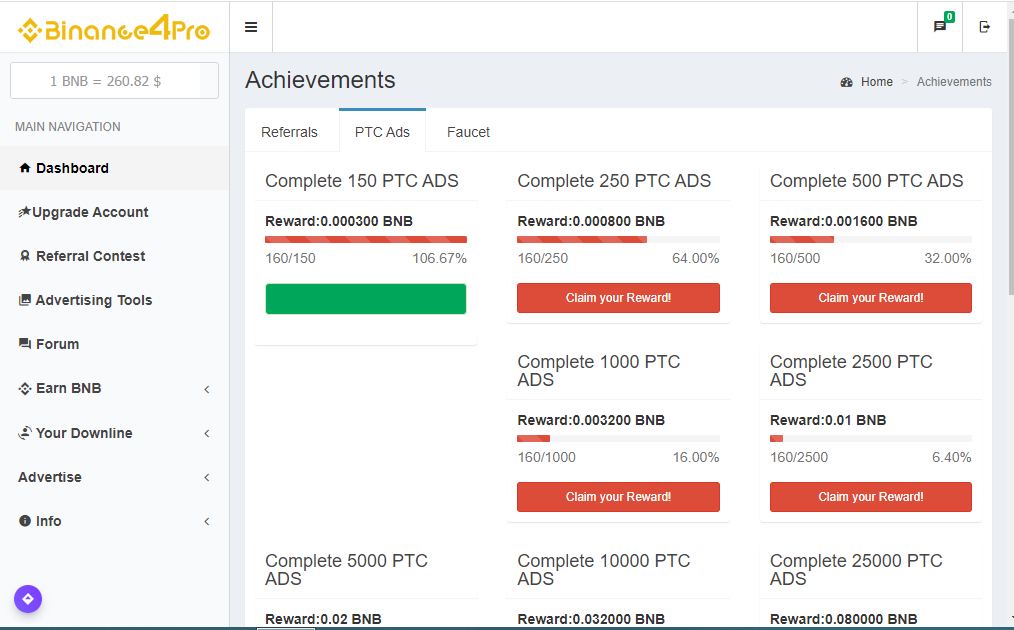Open Dashboard from the sidebar
Screen dimensions: 1014x630
click(x=72, y=168)
